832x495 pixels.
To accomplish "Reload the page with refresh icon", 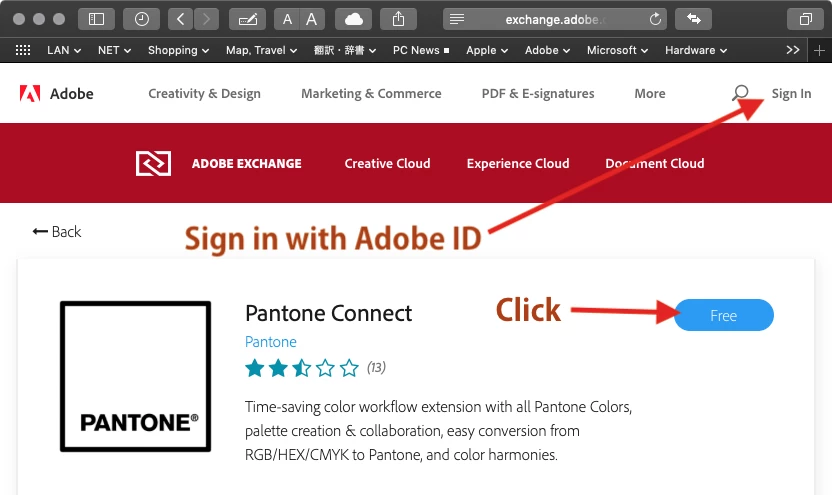I will (655, 19).
